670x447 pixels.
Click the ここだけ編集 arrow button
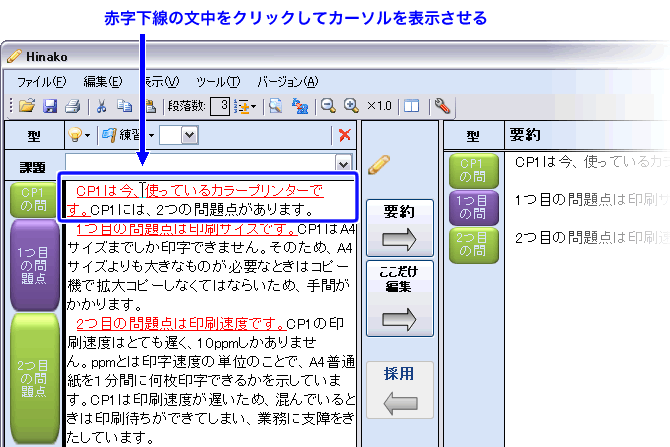click(400, 299)
